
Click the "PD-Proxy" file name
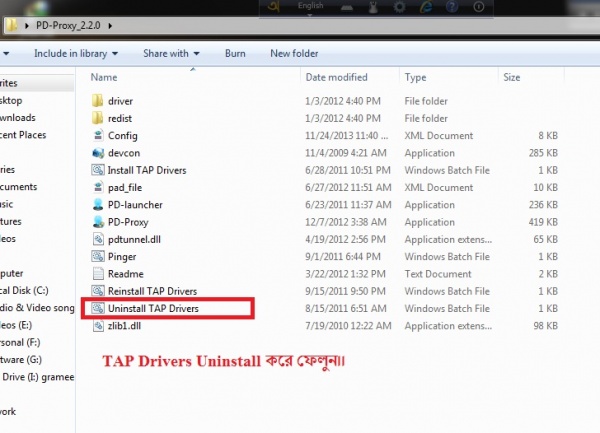click(x=128, y=222)
